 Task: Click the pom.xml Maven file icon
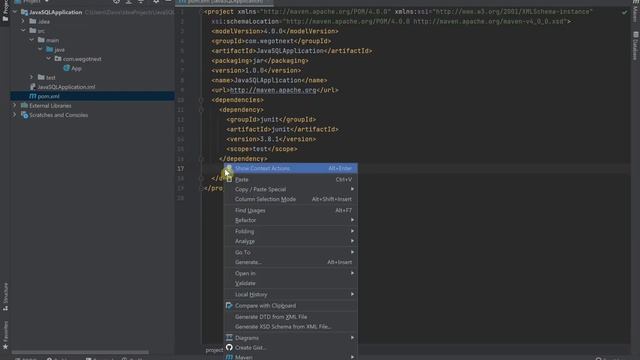[33, 96]
